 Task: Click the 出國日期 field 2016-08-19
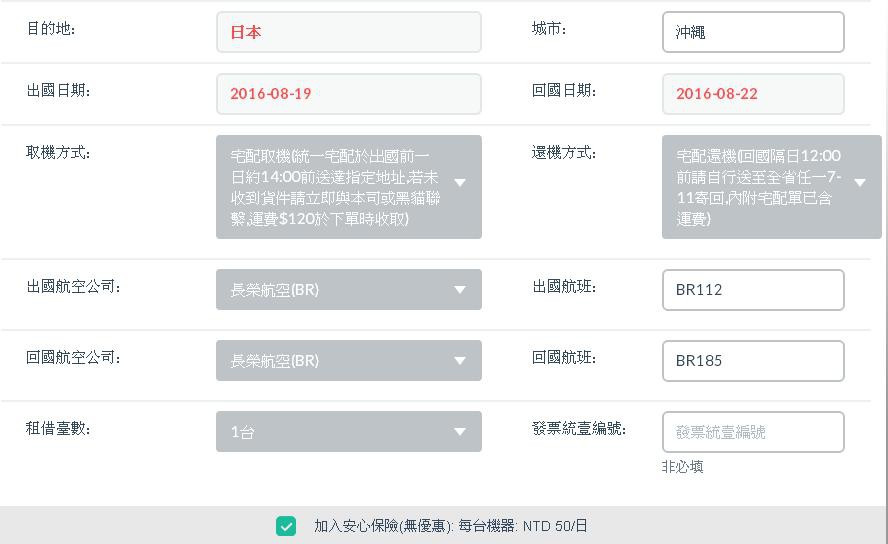(x=349, y=94)
